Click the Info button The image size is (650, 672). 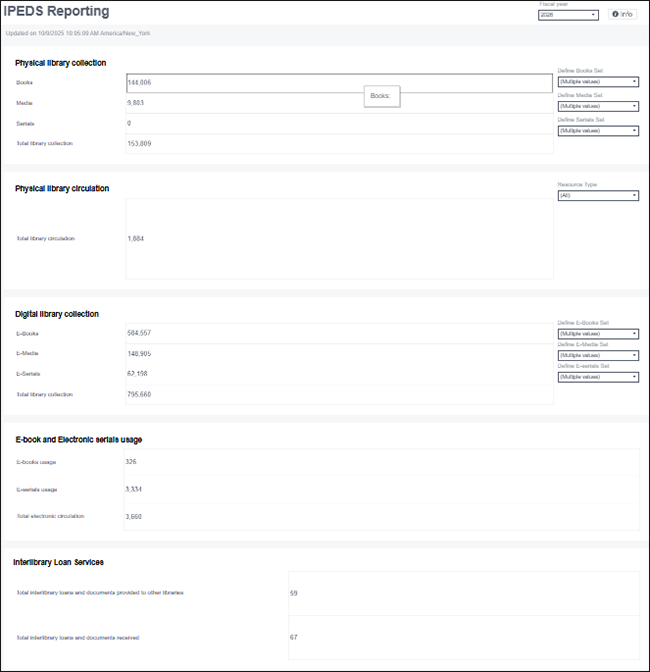[622, 14]
